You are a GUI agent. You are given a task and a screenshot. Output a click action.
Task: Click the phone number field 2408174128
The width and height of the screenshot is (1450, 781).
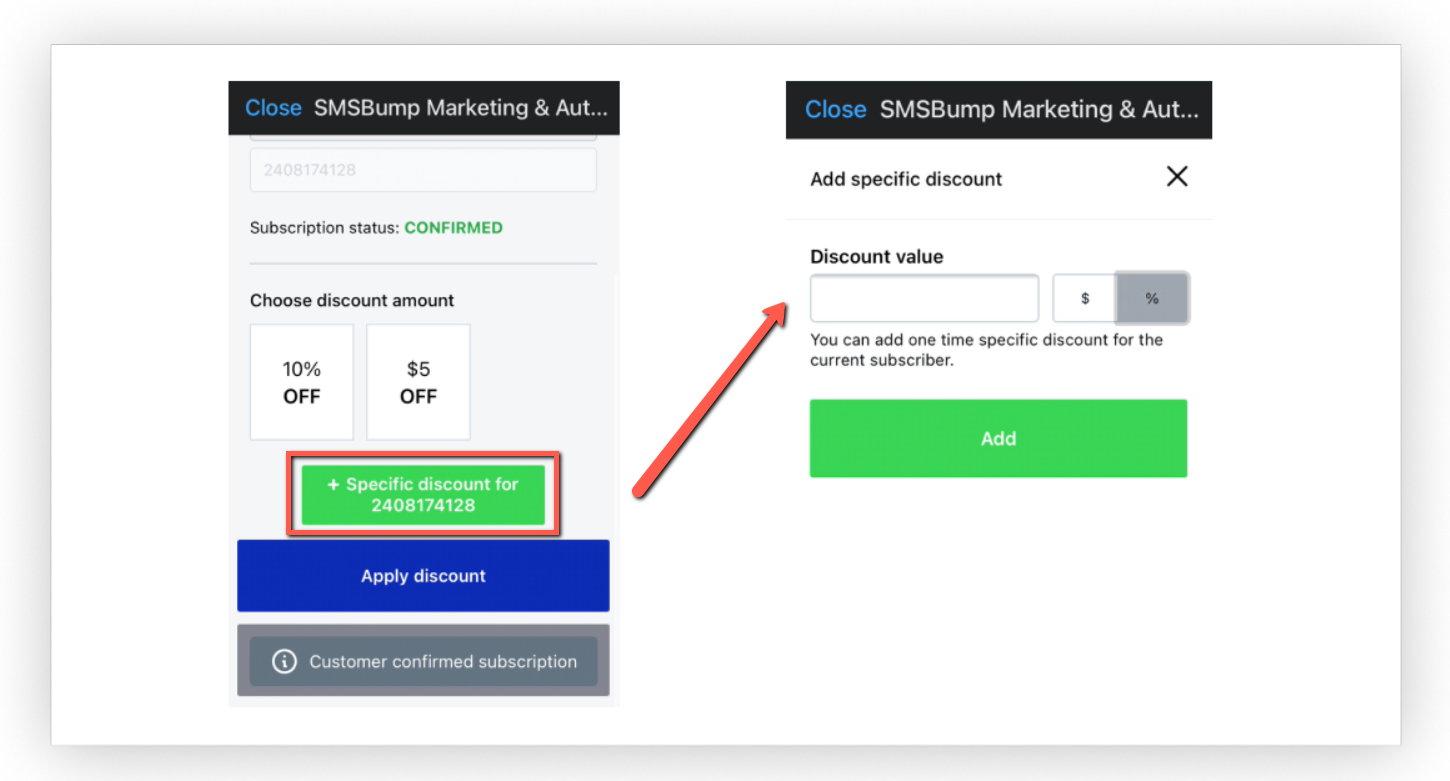point(423,170)
